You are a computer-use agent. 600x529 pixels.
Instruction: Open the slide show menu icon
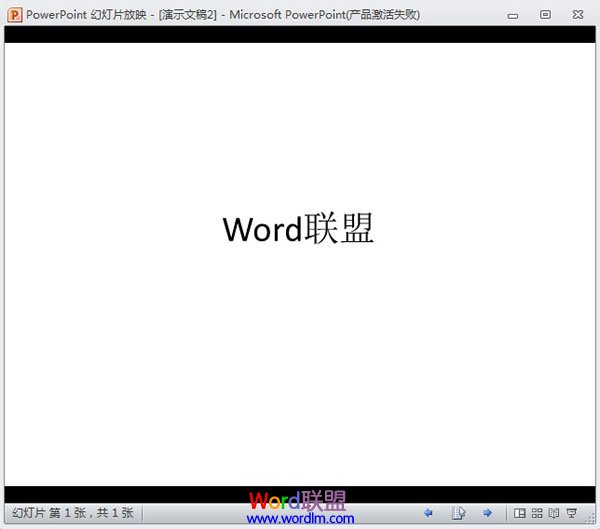[459, 513]
